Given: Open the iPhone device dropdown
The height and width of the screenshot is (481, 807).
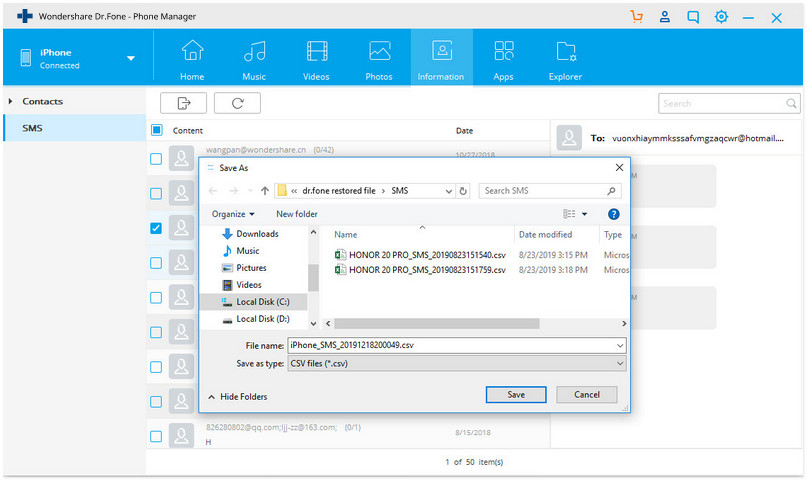Looking at the screenshot, I should tap(131, 58).
